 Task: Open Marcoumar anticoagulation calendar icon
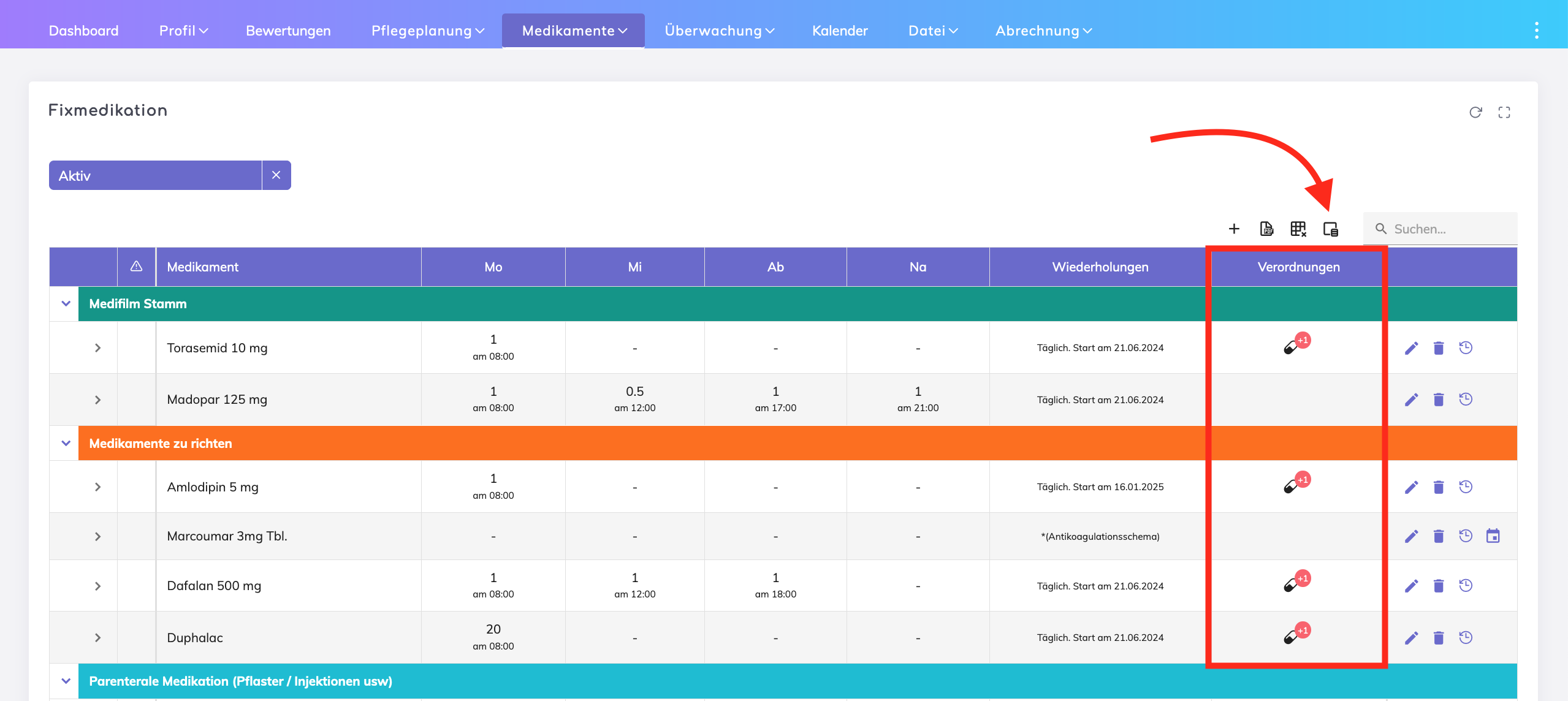[x=1493, y=536]
